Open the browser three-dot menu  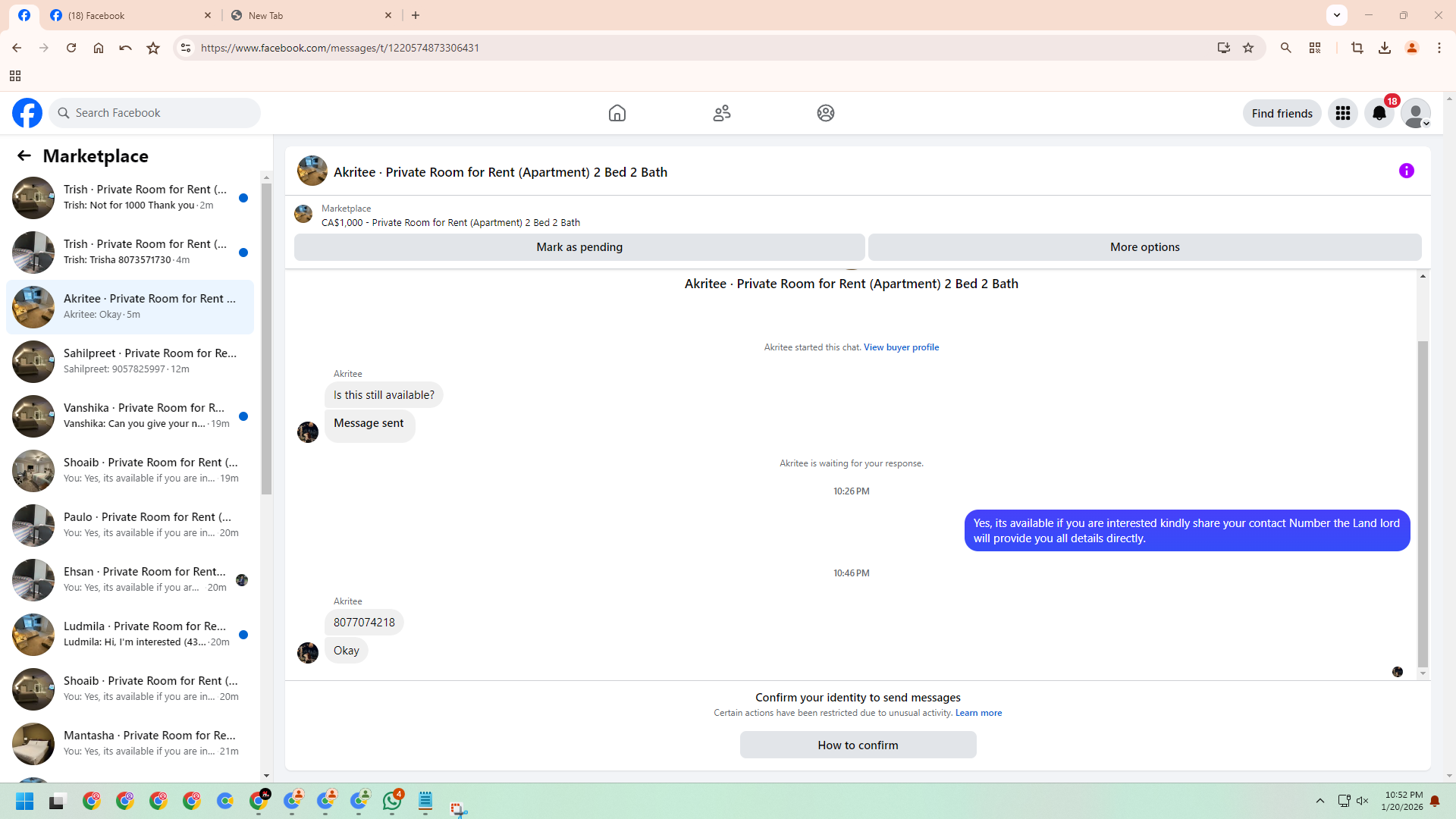point(1439,48)
